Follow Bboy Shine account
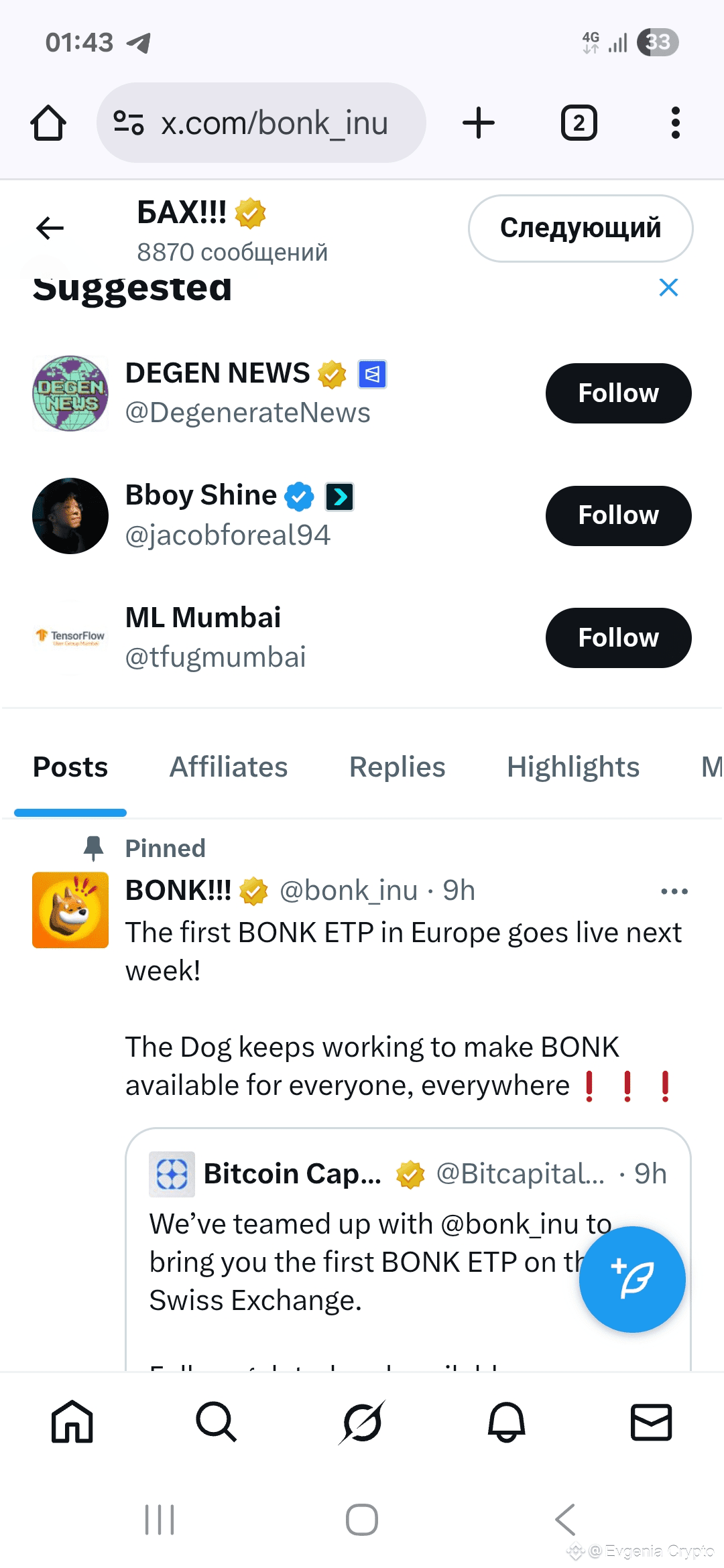Screen dimensions: 724x1568 (x=618, y=515)
